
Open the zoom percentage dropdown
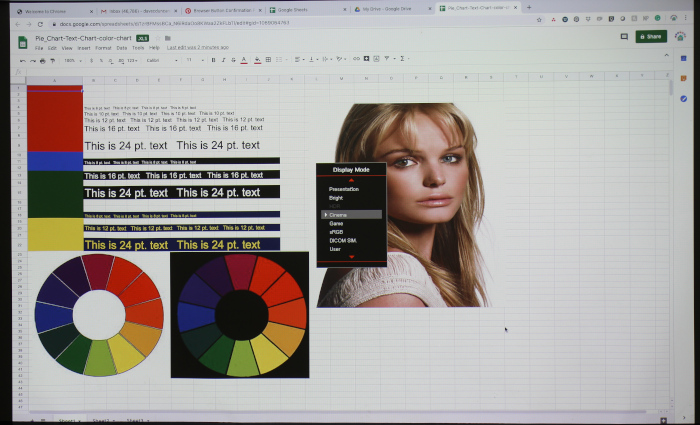pos(74,60)
